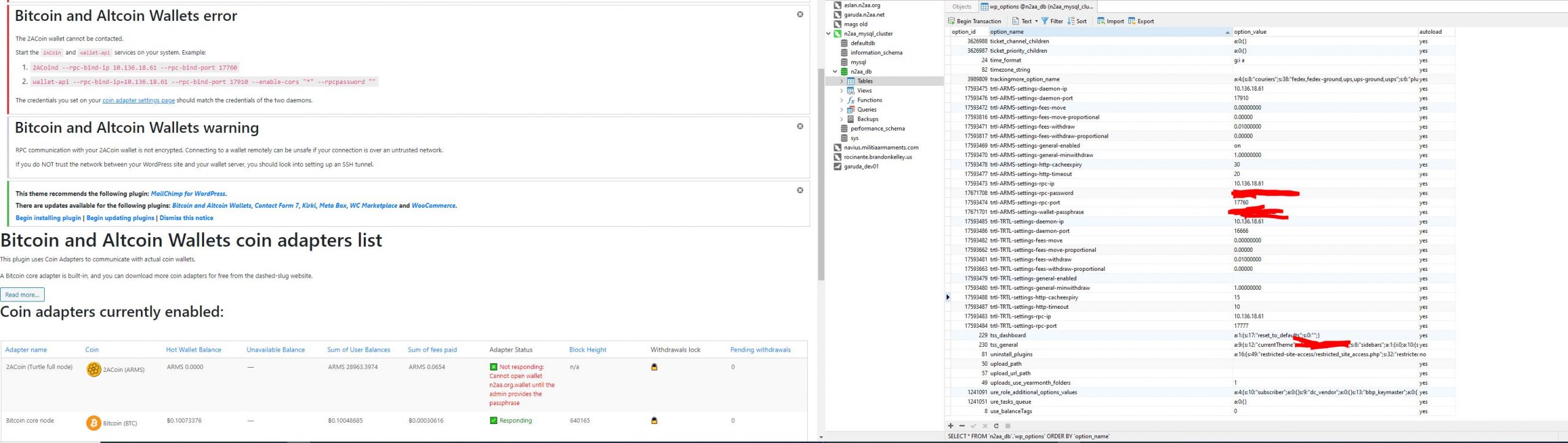Dismiss the Wallets error notice

(800, 14)
